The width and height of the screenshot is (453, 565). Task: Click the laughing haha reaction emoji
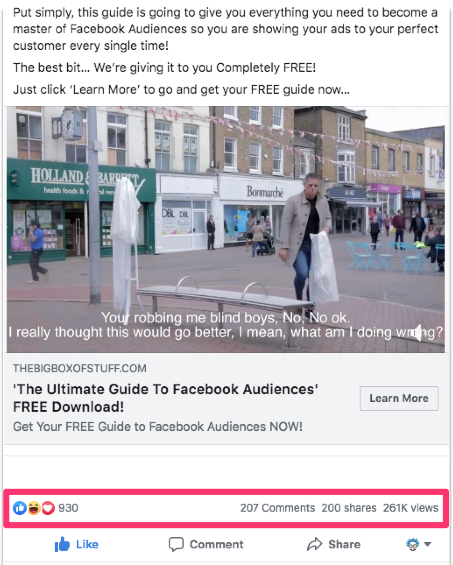tap(34, 508)
